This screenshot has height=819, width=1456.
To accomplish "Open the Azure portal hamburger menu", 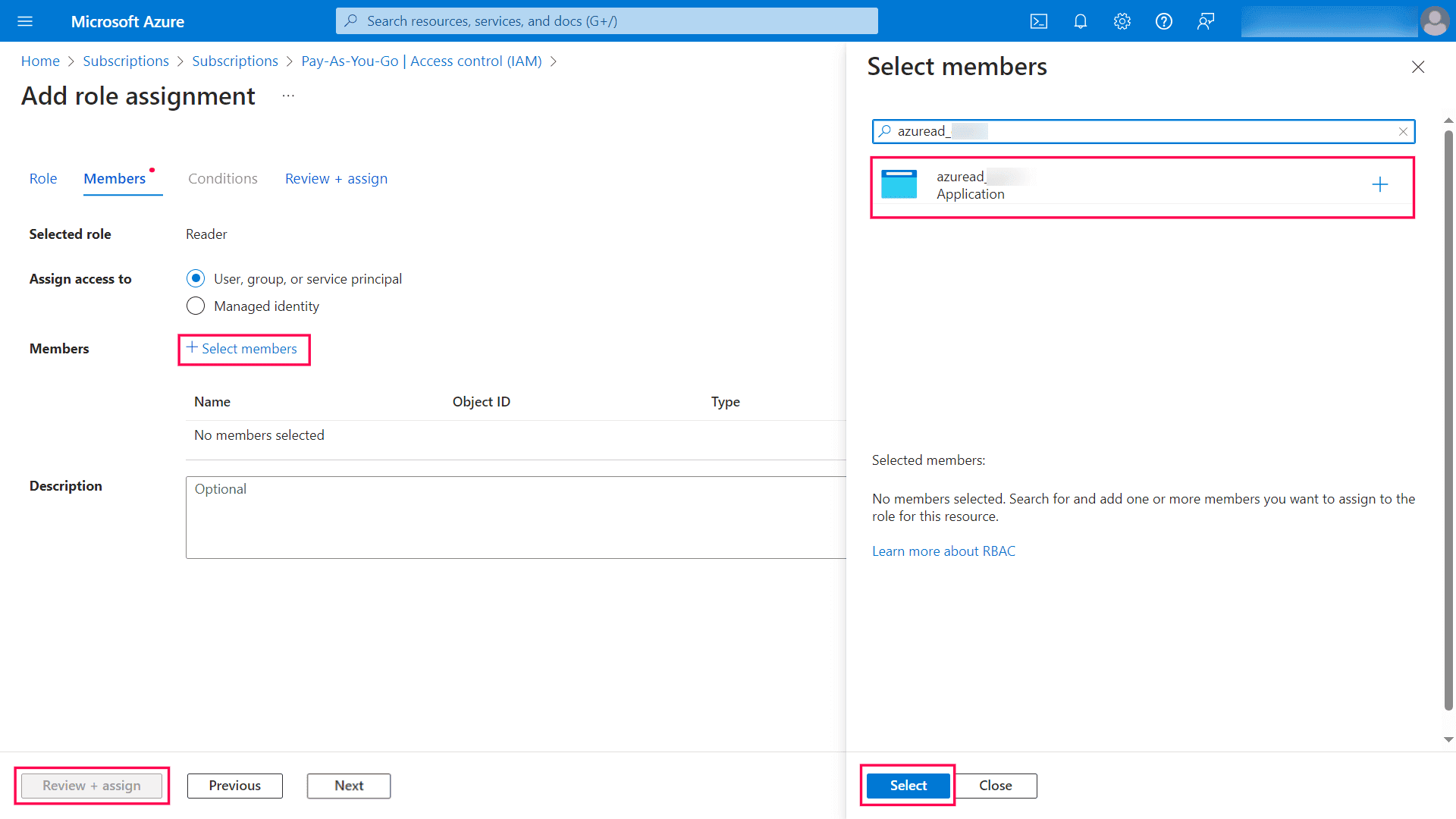I will (x=25, y=20).
